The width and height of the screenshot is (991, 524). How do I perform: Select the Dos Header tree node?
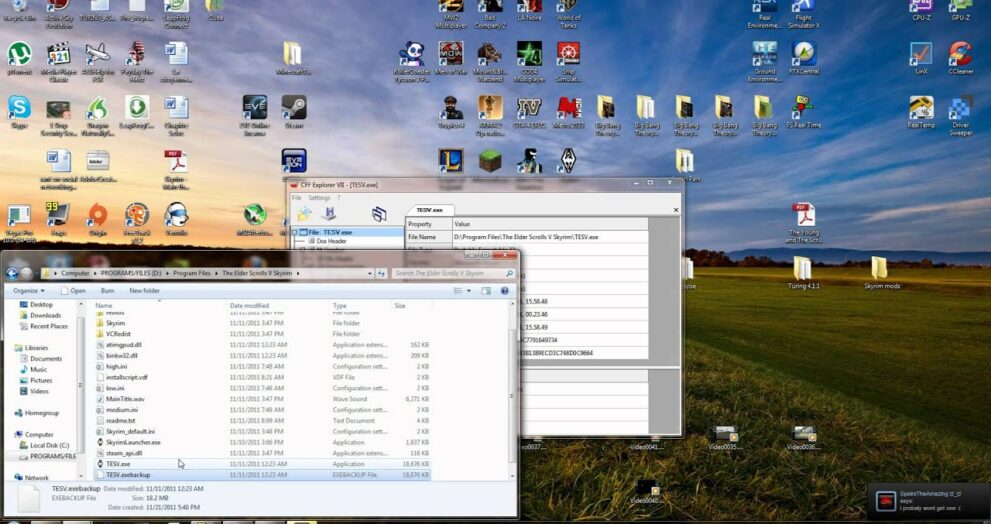click(331, 241)
